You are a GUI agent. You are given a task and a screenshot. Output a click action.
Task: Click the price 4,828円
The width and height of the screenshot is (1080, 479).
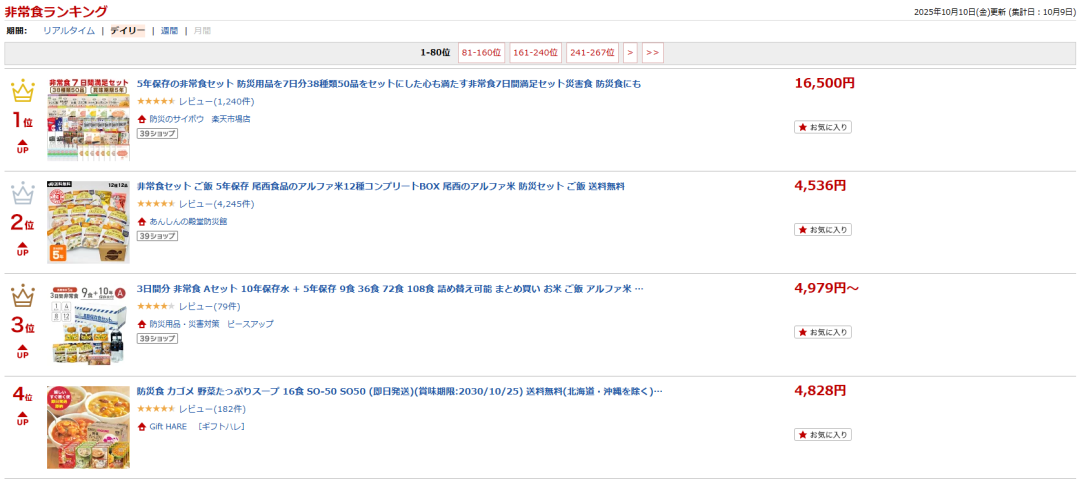click(820, 391)
